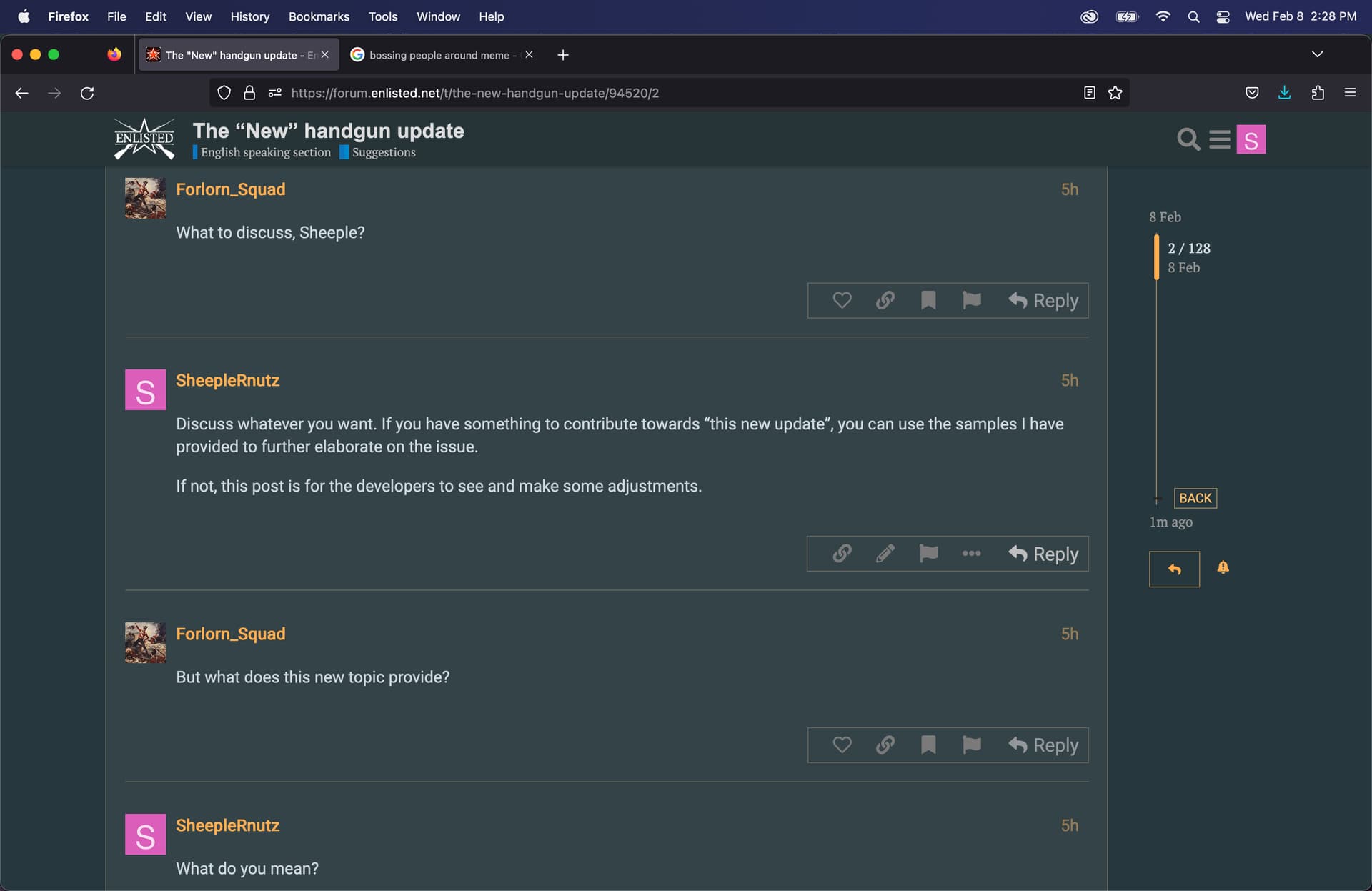Edit SheepleRnutz's post with pencil icon
This screenshot has width=1372, height=891.
885,554
